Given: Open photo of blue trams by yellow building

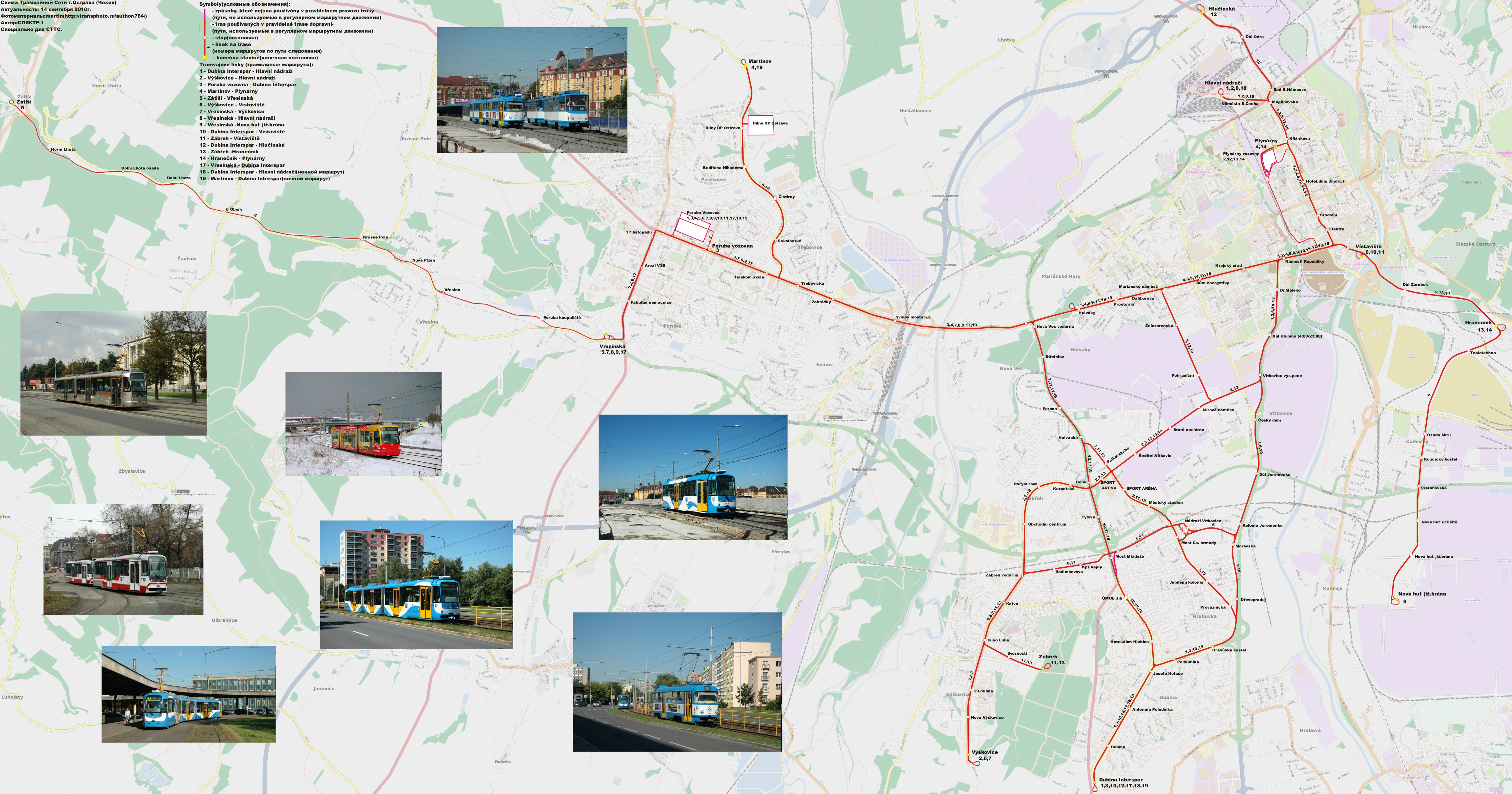Looking at the screenshot, I should (532, 90).
